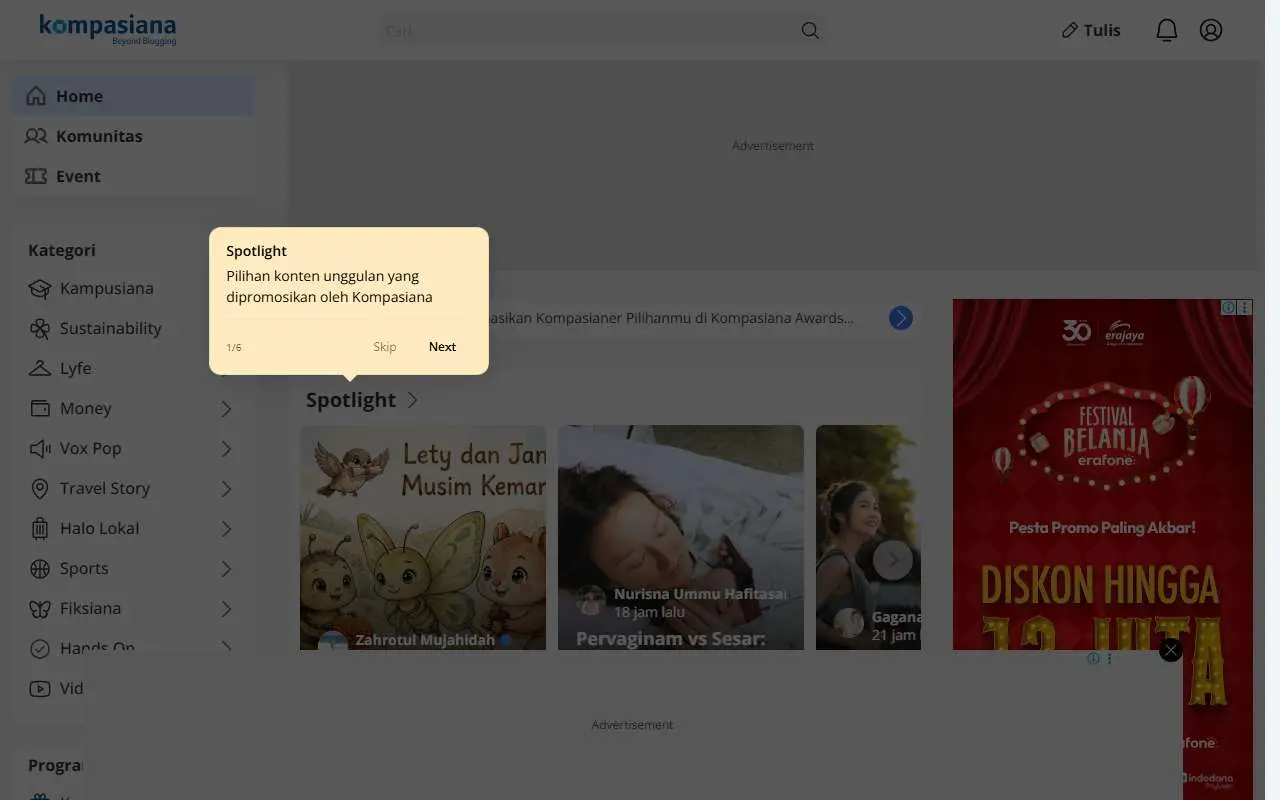Click the Kompasiana logo
Screen dimensions: 1280x800
tap(108, 29)
